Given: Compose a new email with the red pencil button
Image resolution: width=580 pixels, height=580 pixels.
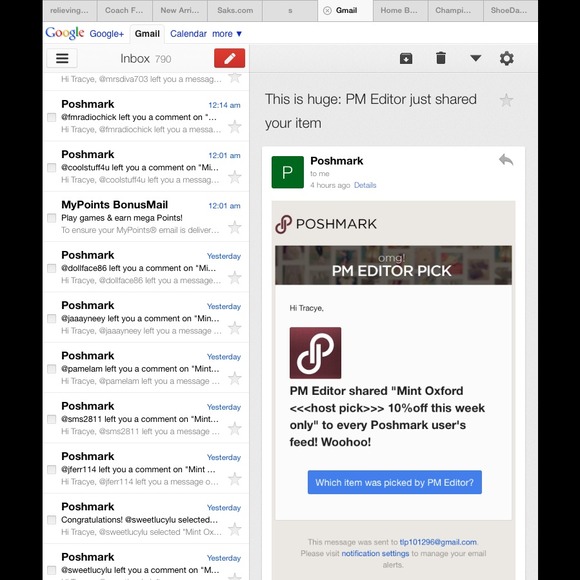Looking at the screenshot, I should point(229,58).
